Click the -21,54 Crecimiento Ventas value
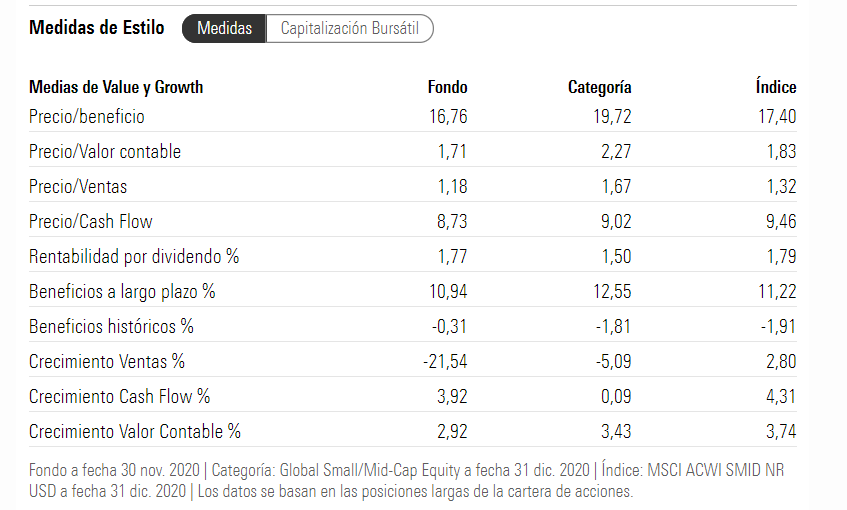The width and height of the screenshot is (847, 510). pyautogui.click(x=445, y=362)
